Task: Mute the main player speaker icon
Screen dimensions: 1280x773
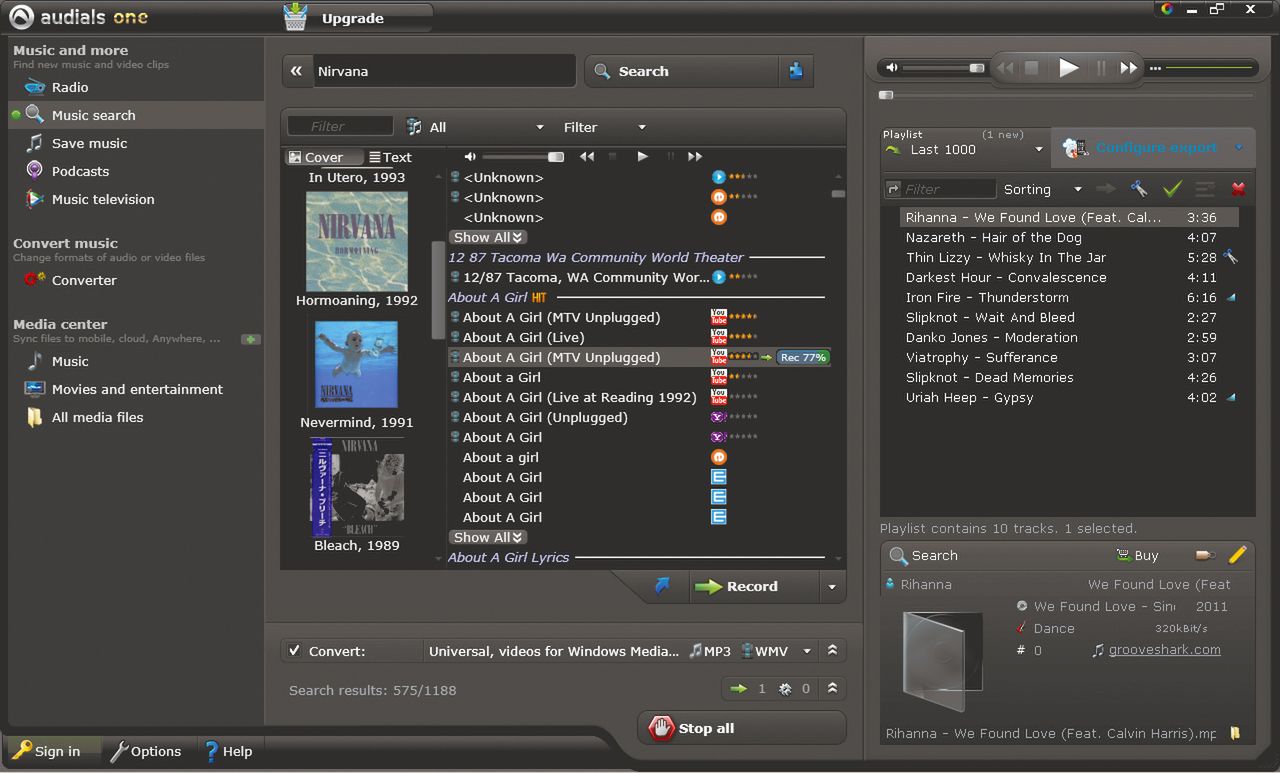Action: pos(892,68)
